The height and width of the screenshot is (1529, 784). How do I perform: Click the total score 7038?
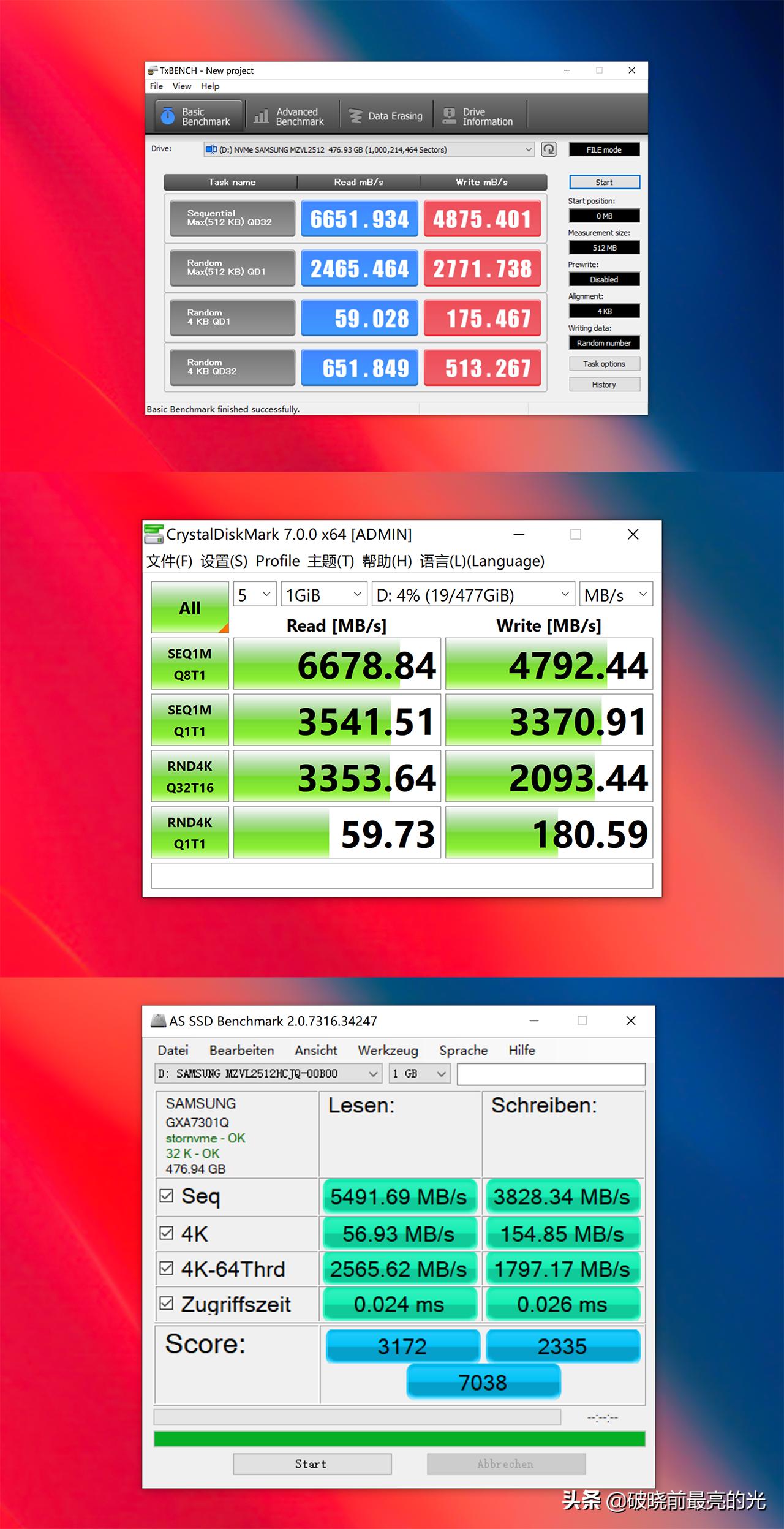click(x=483, y=1382)
